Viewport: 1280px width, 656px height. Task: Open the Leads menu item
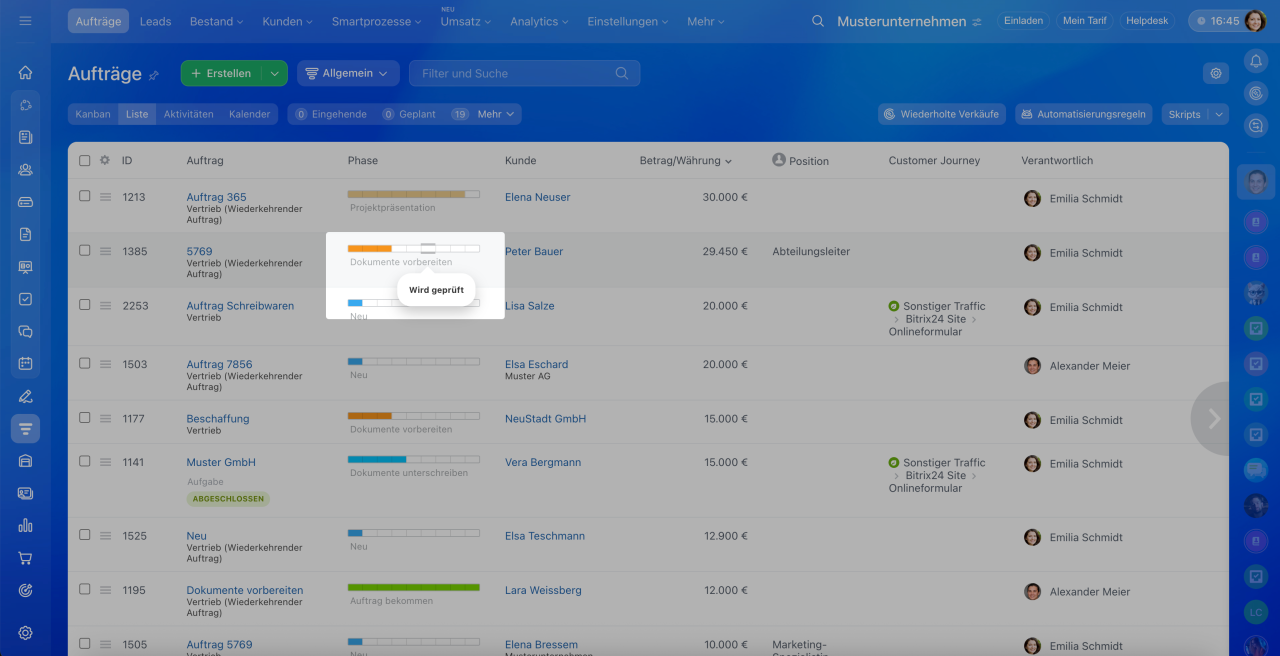[x=155, y=21]
